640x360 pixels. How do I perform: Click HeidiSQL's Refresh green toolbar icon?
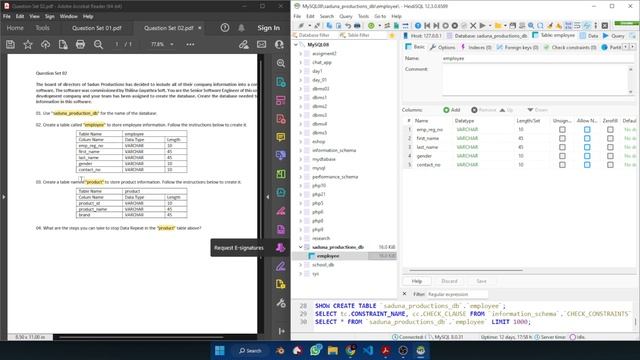pos(371,25)
